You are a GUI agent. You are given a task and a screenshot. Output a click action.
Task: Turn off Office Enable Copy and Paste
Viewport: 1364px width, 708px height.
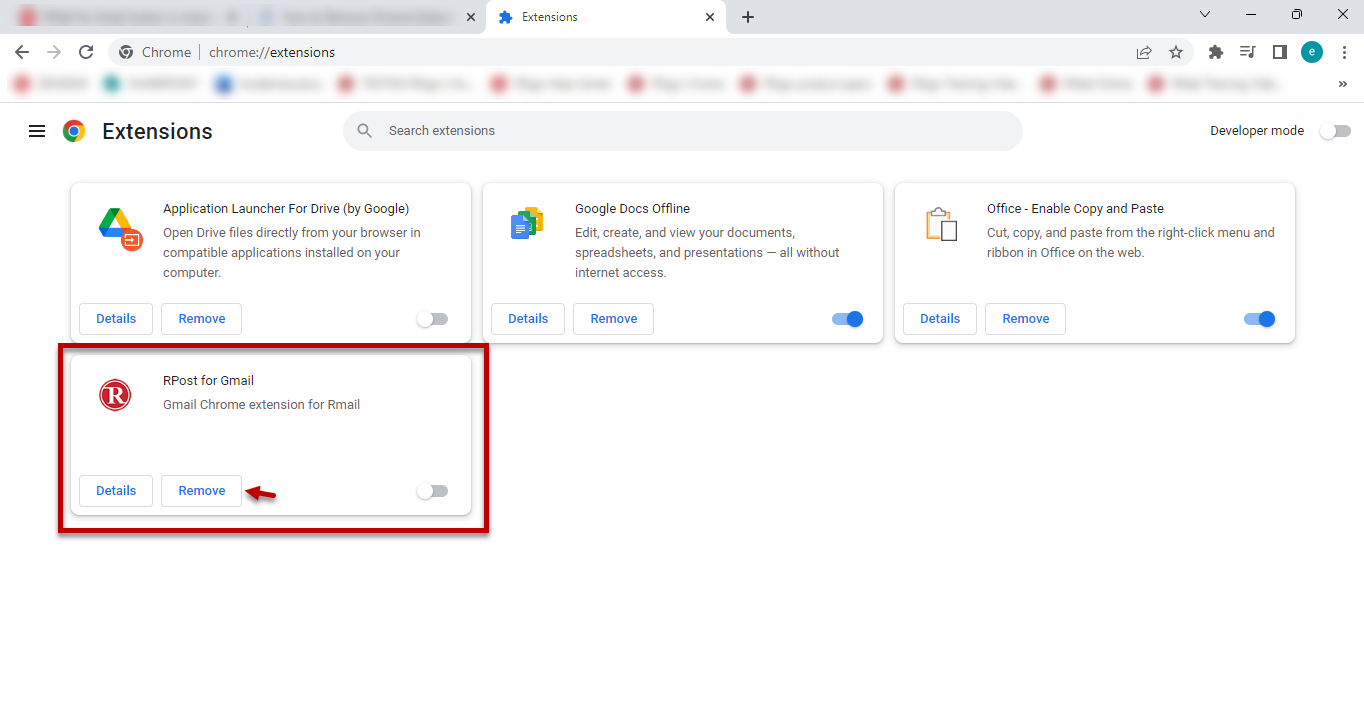[x=1259, y=319]
